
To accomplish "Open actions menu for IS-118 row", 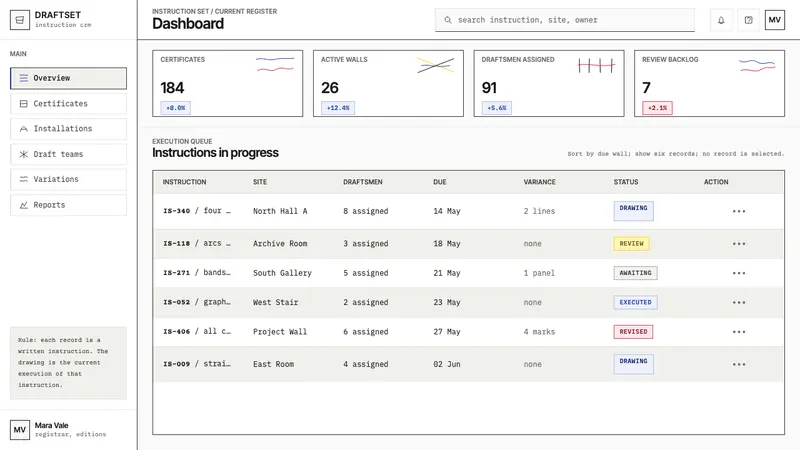I will coord(739,244).
